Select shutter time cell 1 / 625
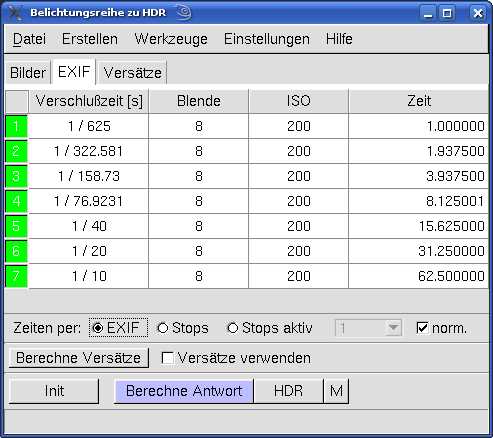This screenshot has width=493, height=438. [x=89, y=126]
